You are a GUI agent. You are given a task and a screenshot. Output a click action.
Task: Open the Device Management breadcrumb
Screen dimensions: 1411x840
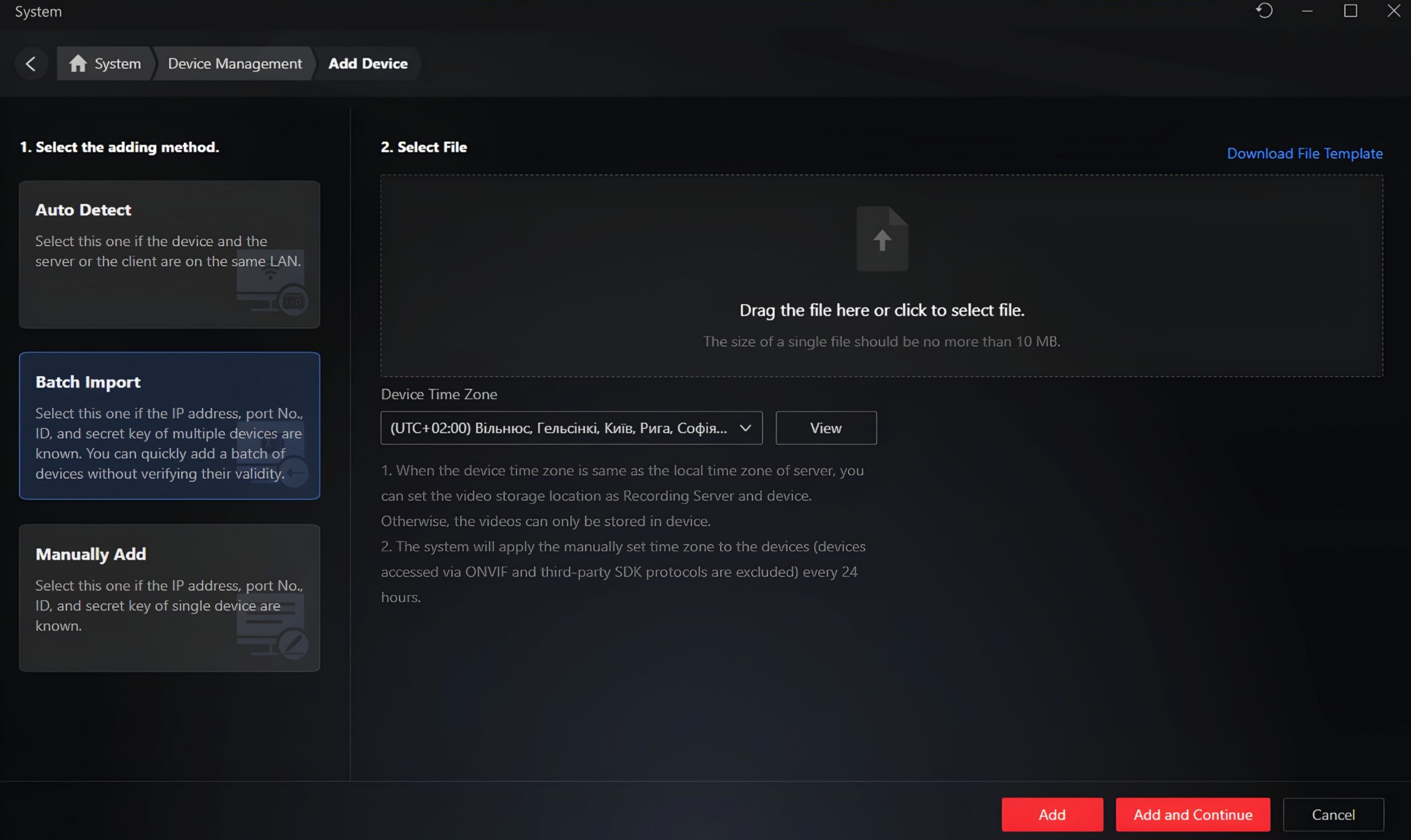[x=235, y=63]
